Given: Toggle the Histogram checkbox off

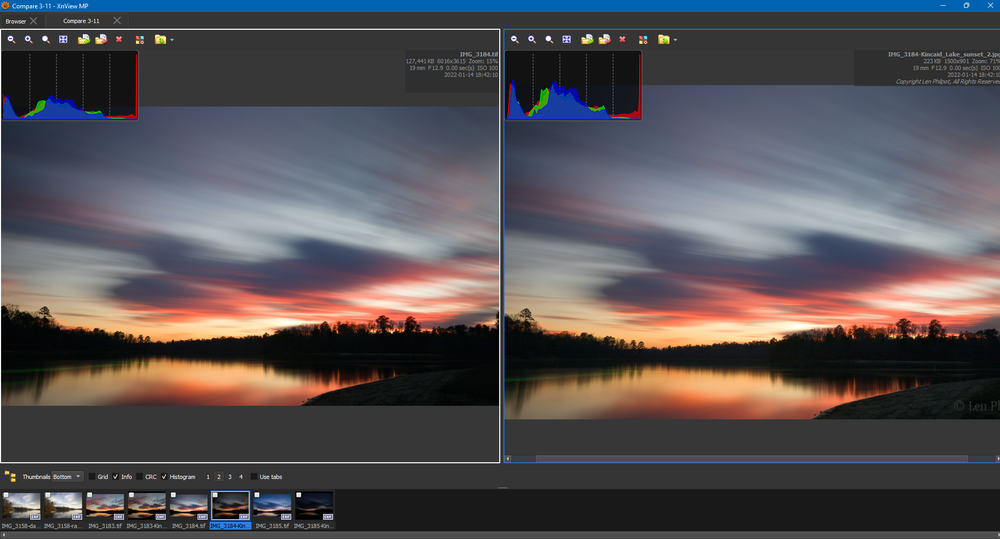Looking at the screenshot, I should click(164, 476).
